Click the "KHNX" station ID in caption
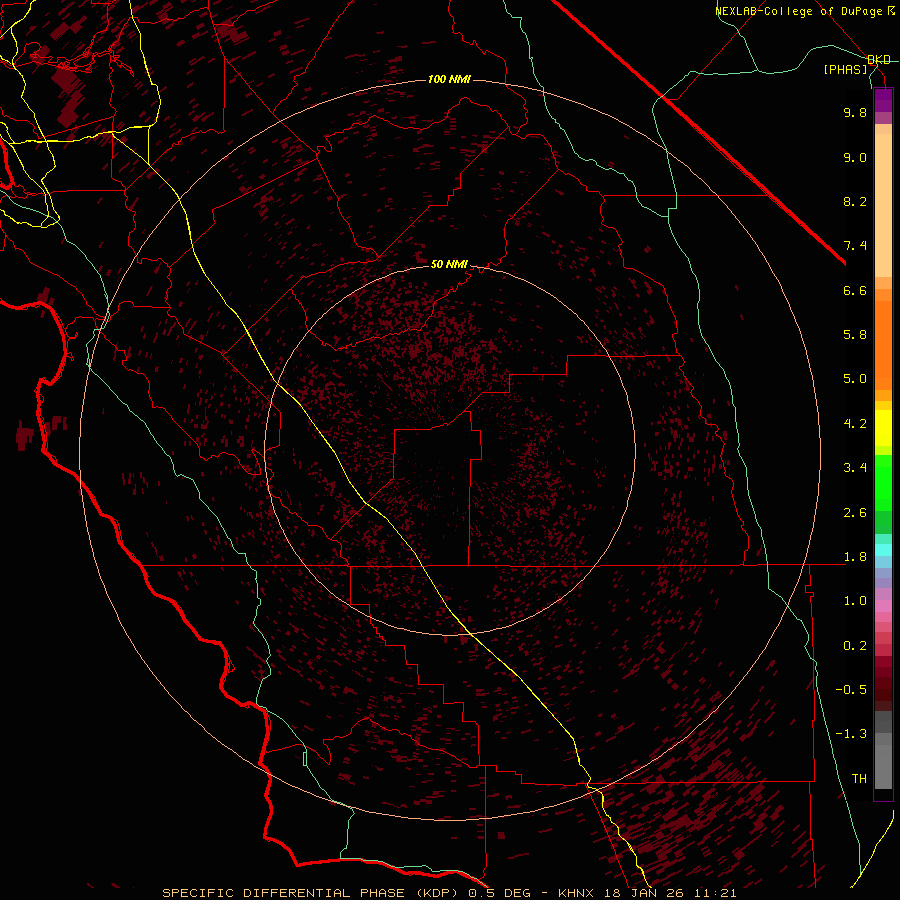Viewport: 900px width, 900px height. tap(577, 893)
